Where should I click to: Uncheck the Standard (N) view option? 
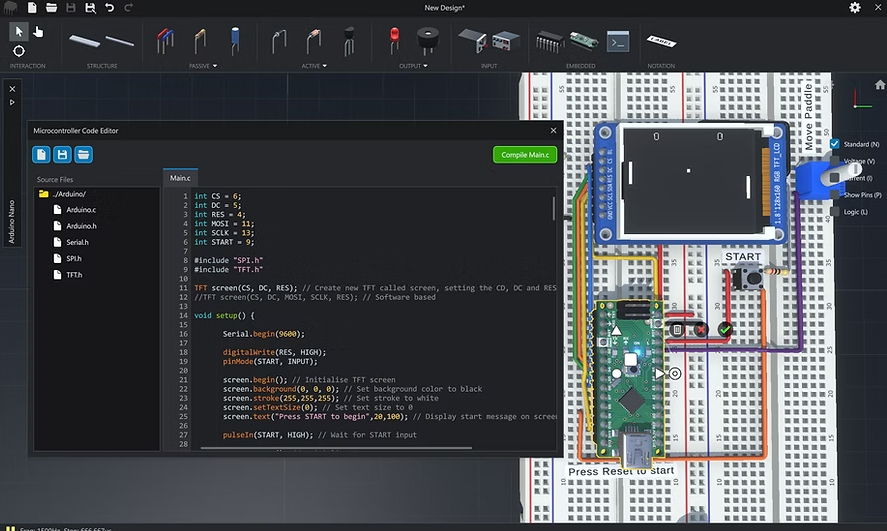click(835, 144)
